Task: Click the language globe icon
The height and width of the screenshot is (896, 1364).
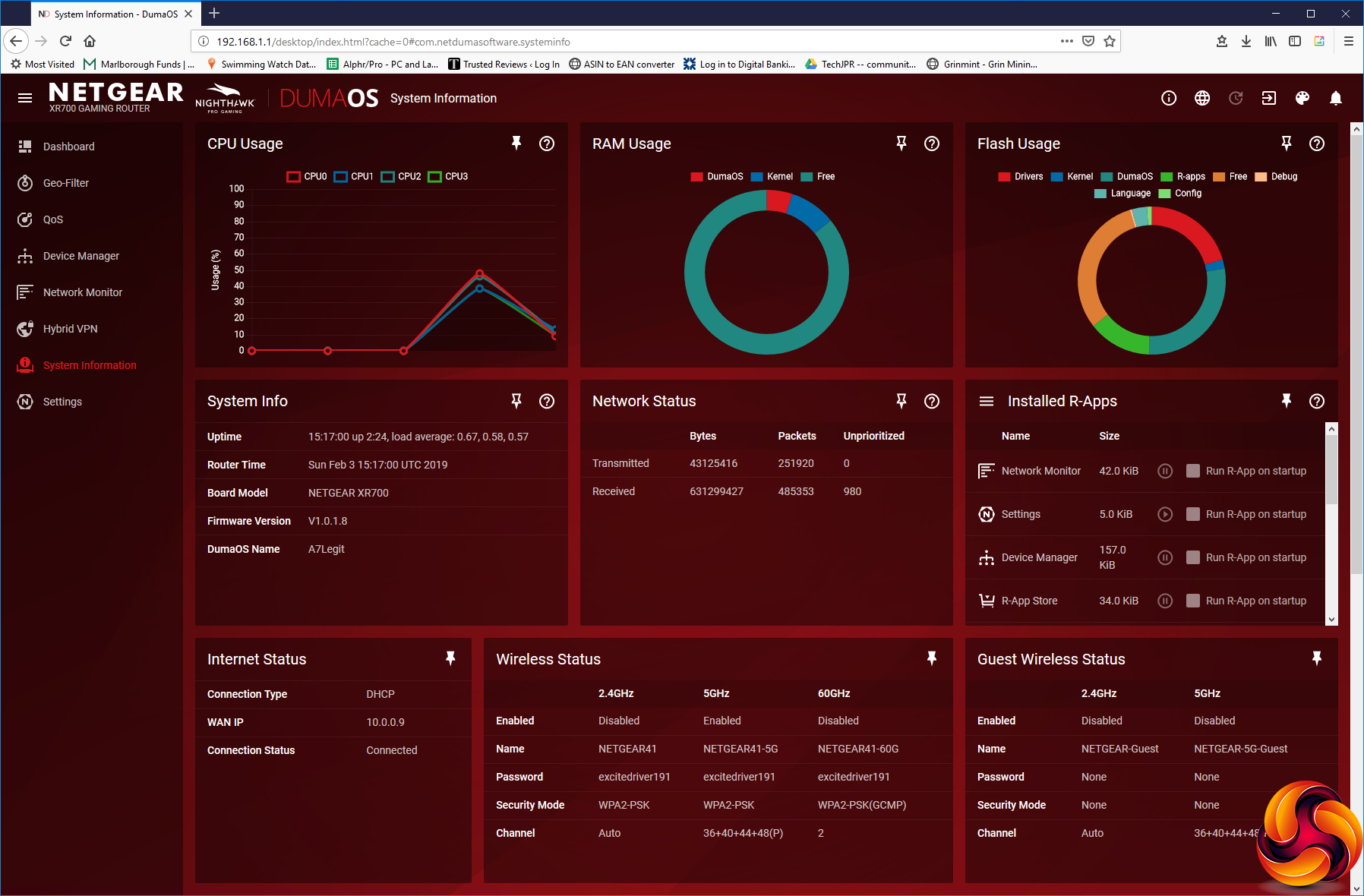Action: (x=1201, y=98)
